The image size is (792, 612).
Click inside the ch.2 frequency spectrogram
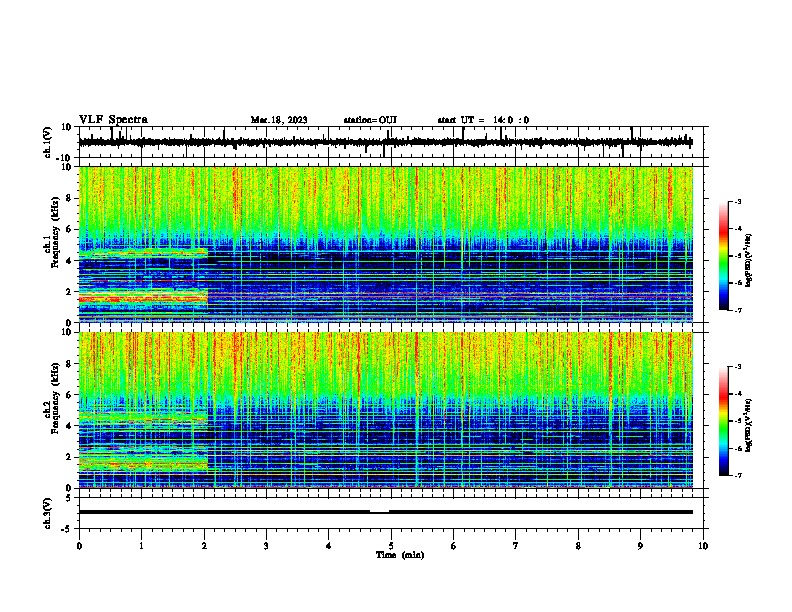click(x=386, y=410)
